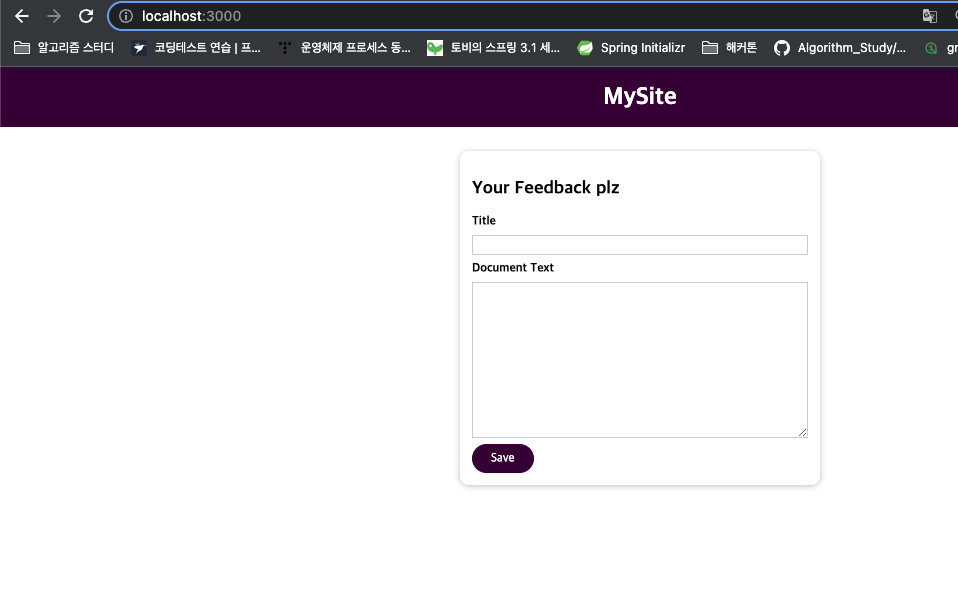Click the browser forward arrow
Viewport: 958px width, 605px height.
[54, 16]
